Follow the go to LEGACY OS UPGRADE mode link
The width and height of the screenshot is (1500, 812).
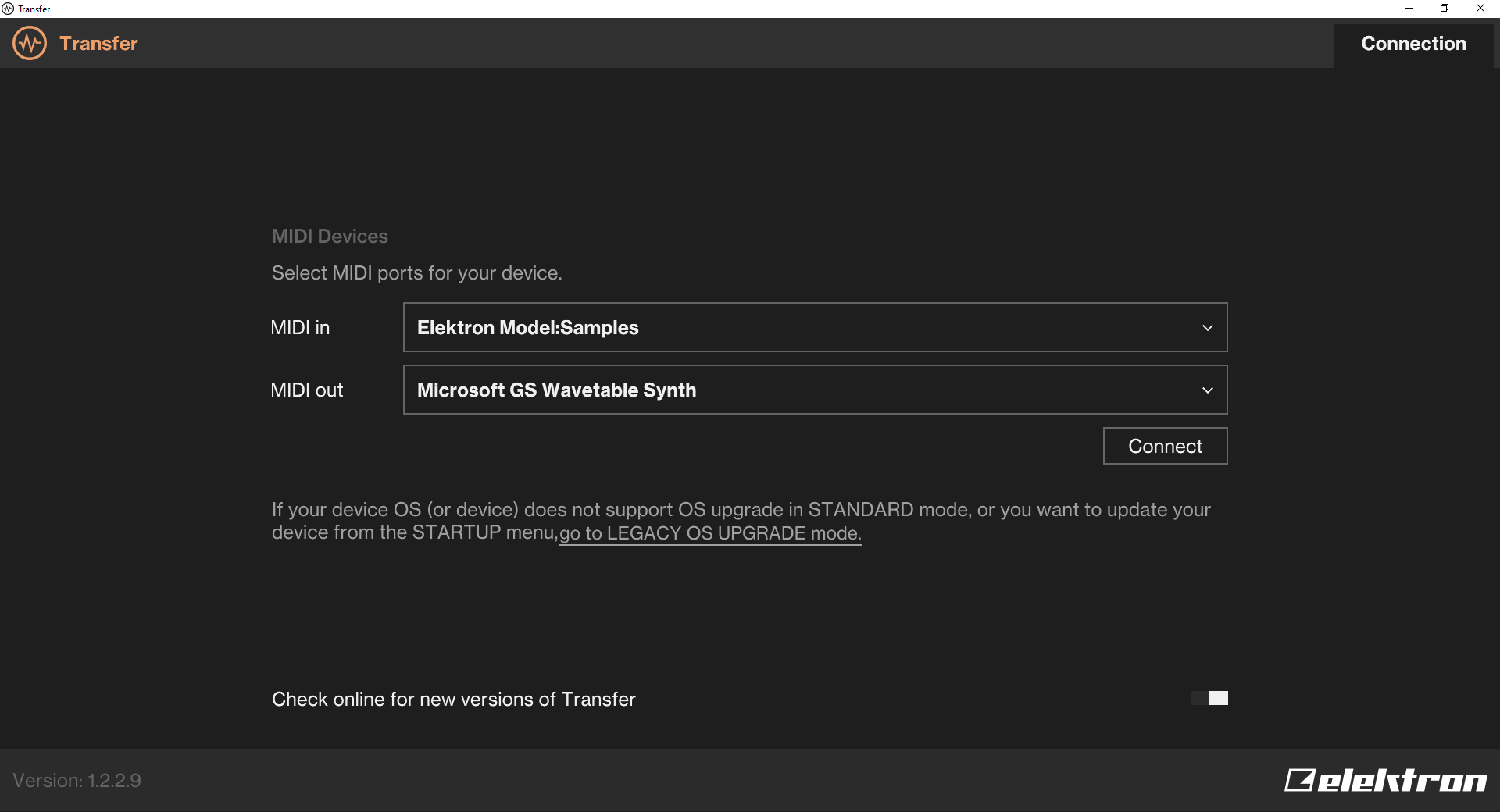pyautogui.click(x=710, y=533)
